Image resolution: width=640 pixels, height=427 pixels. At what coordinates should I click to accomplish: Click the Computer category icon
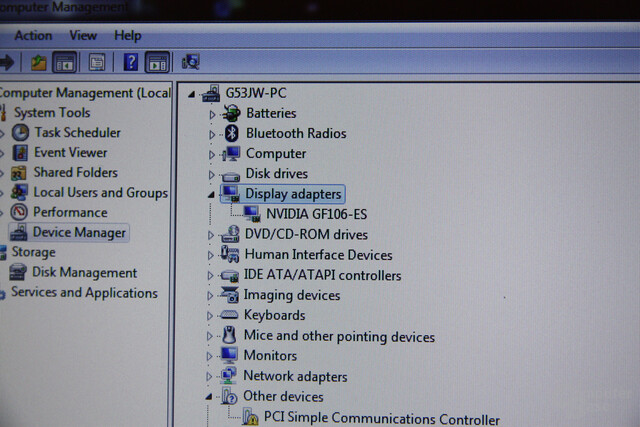click(x=231, y=153)
